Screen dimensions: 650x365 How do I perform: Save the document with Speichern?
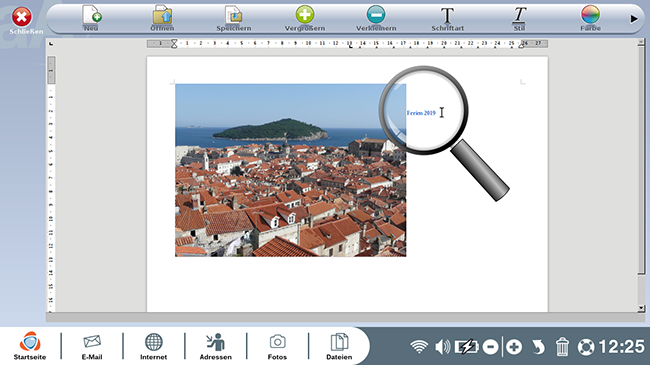point(234,19)
